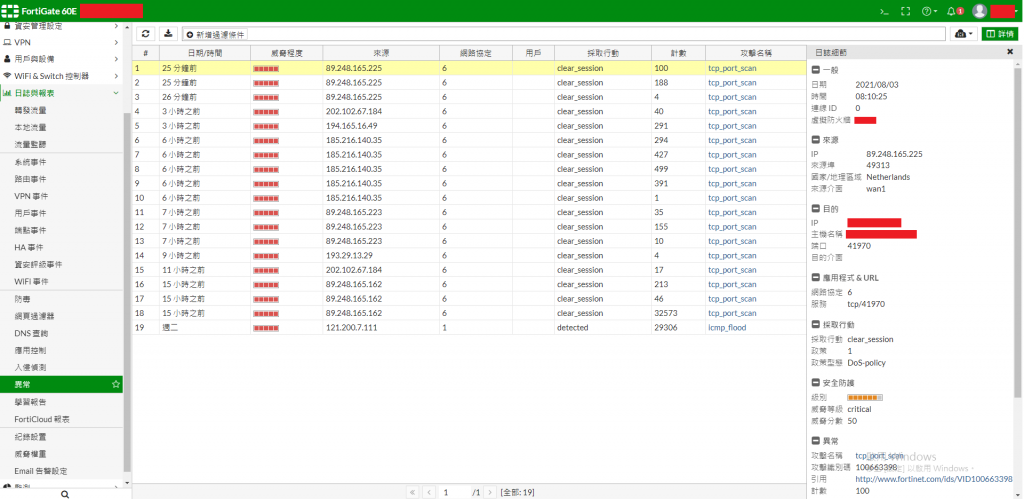This screenshot has width=1024, height=499.
Task: Sort by 日期/時間 column header
Action: 204,53
